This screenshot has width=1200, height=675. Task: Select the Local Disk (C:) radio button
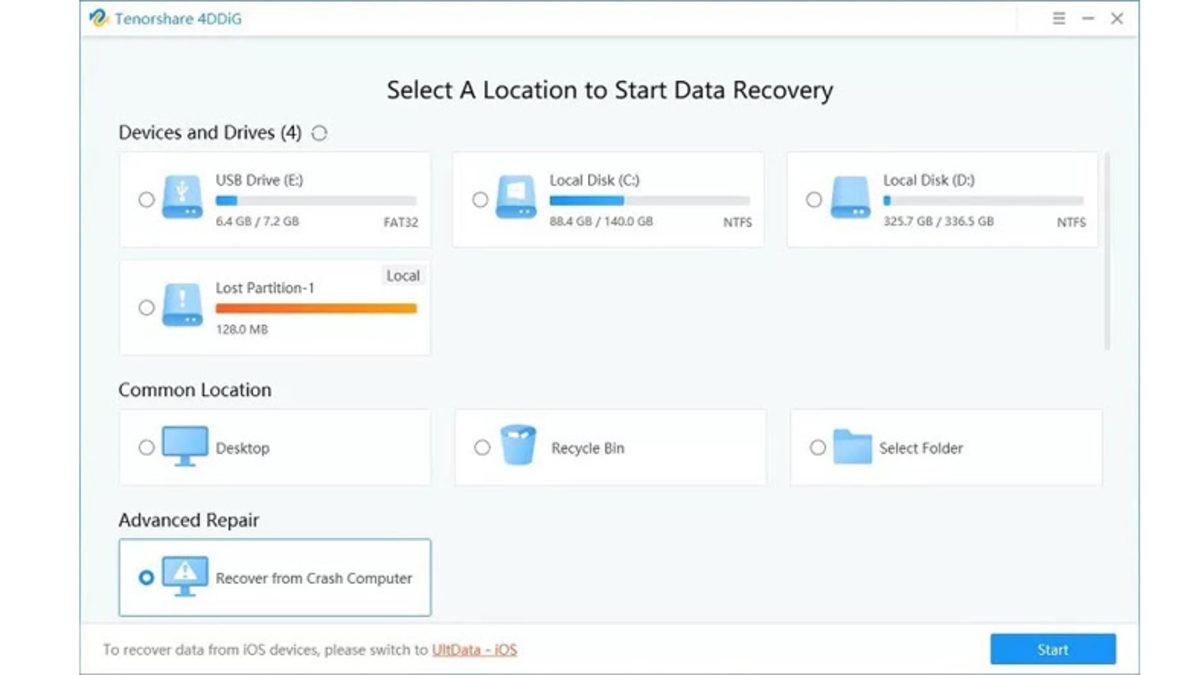pyautogui.click(x=480, y=200)
